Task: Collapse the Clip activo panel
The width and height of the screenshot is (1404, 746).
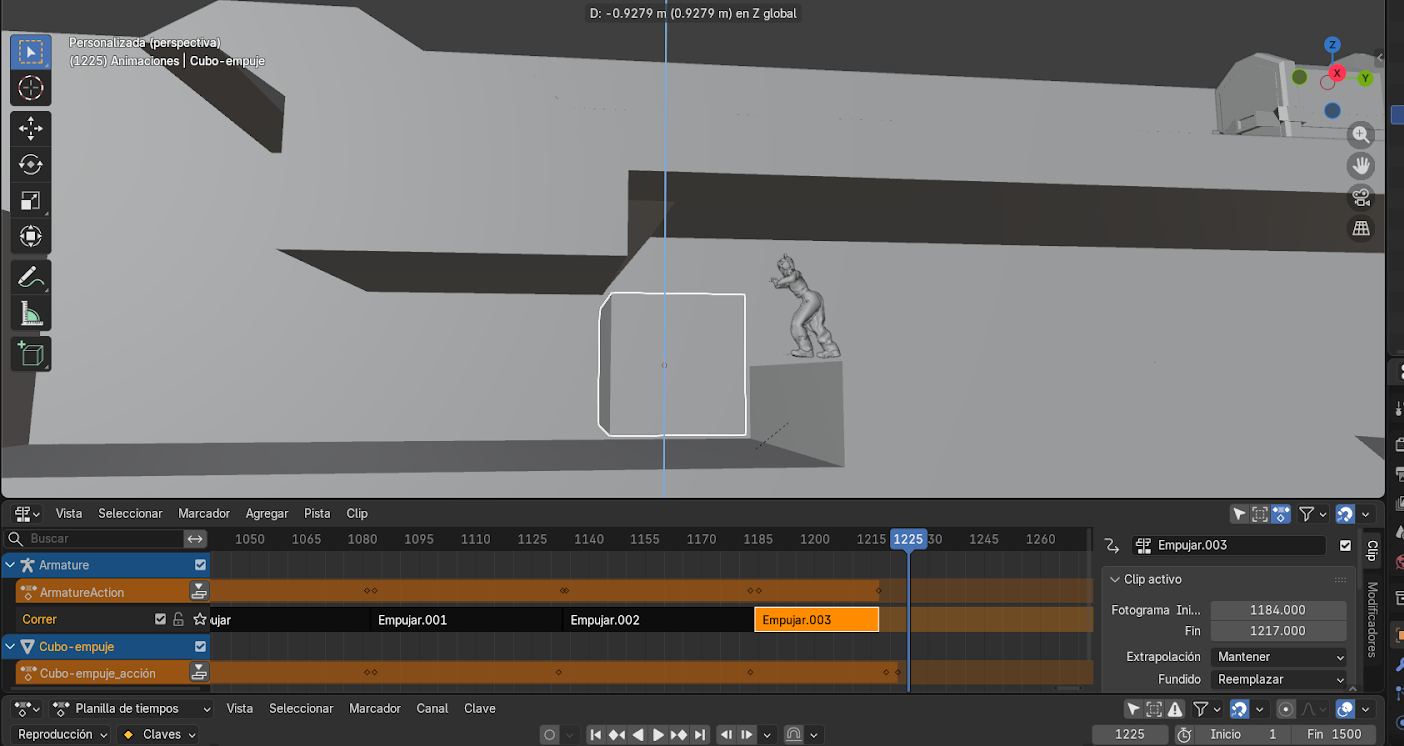Action: (1115, 579)
